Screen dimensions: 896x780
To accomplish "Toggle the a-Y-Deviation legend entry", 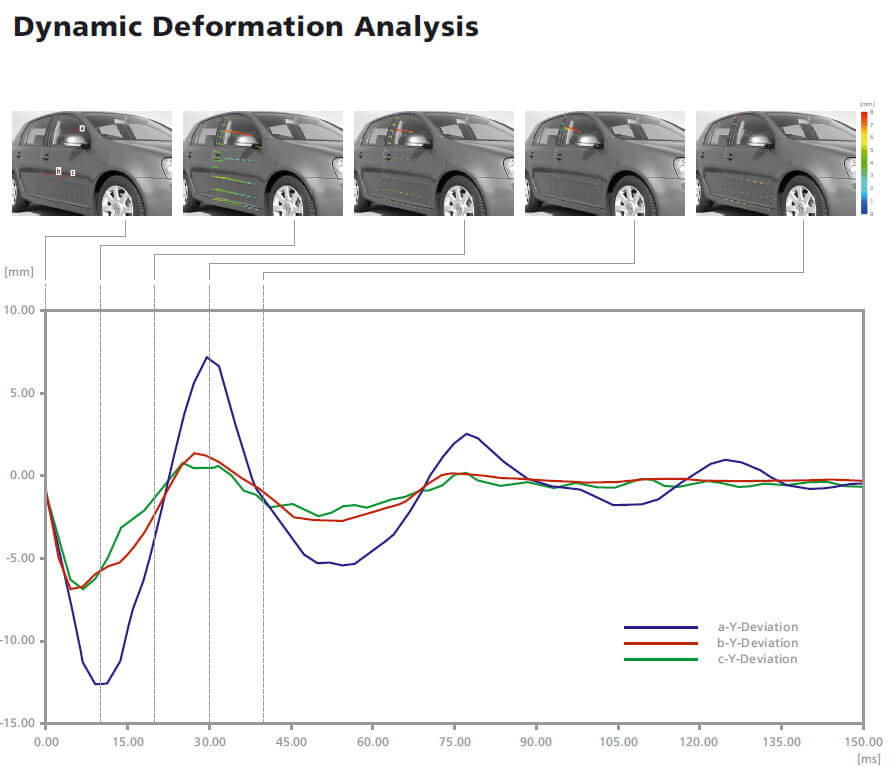I will pos(757,627).
